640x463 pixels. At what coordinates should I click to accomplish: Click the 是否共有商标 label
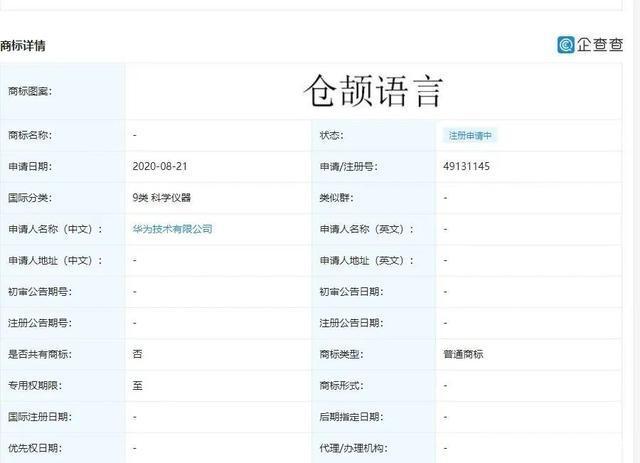(x=40, y=354)
